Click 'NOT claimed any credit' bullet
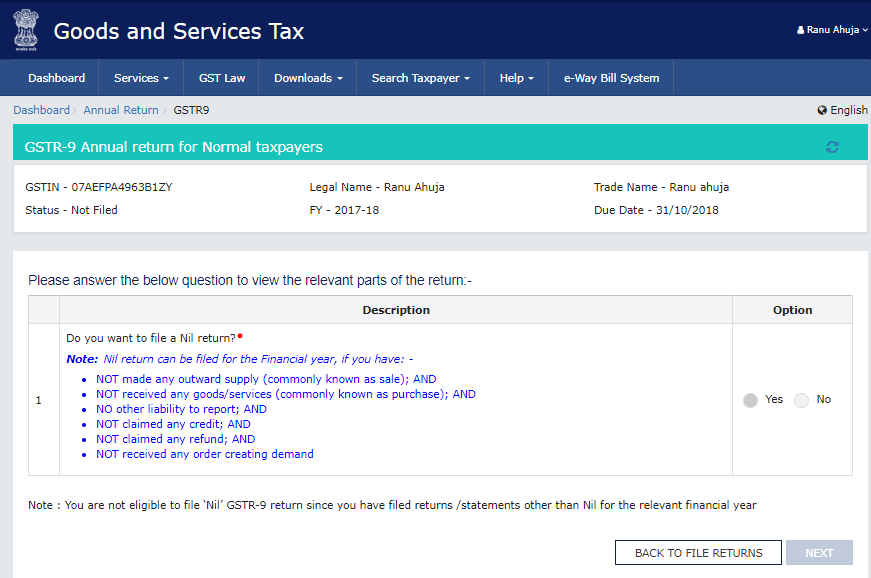The image size is (871, 578). point(173,424)
